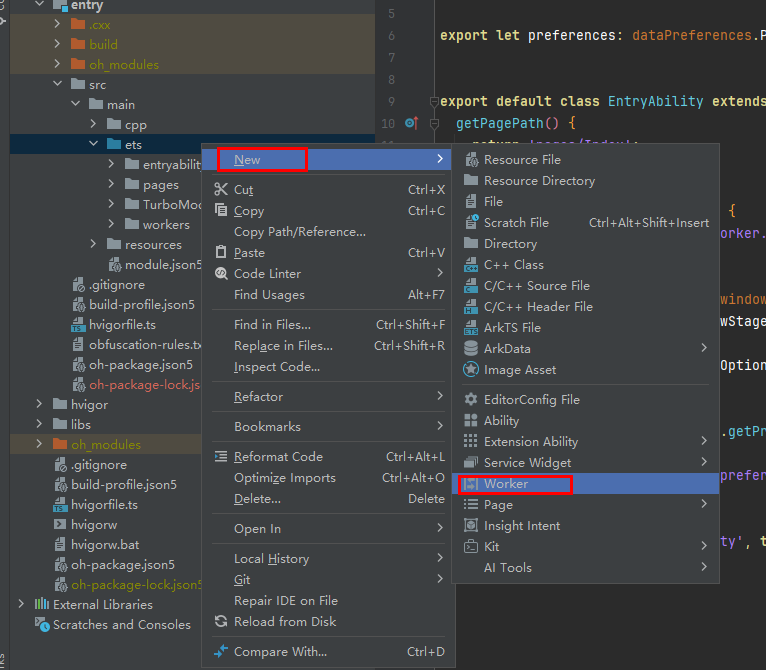Click the ArkTS File icon
The image size is (766, 670).
(x=471, y=327)
